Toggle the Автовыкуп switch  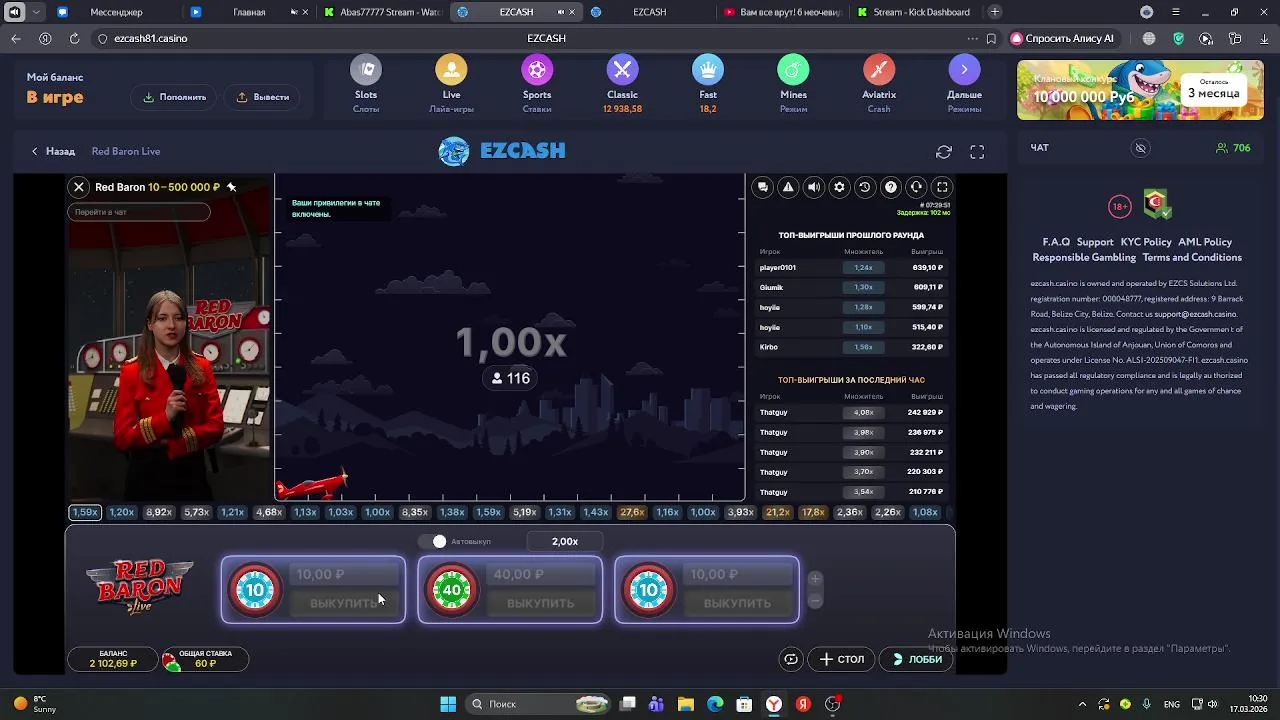433,541
